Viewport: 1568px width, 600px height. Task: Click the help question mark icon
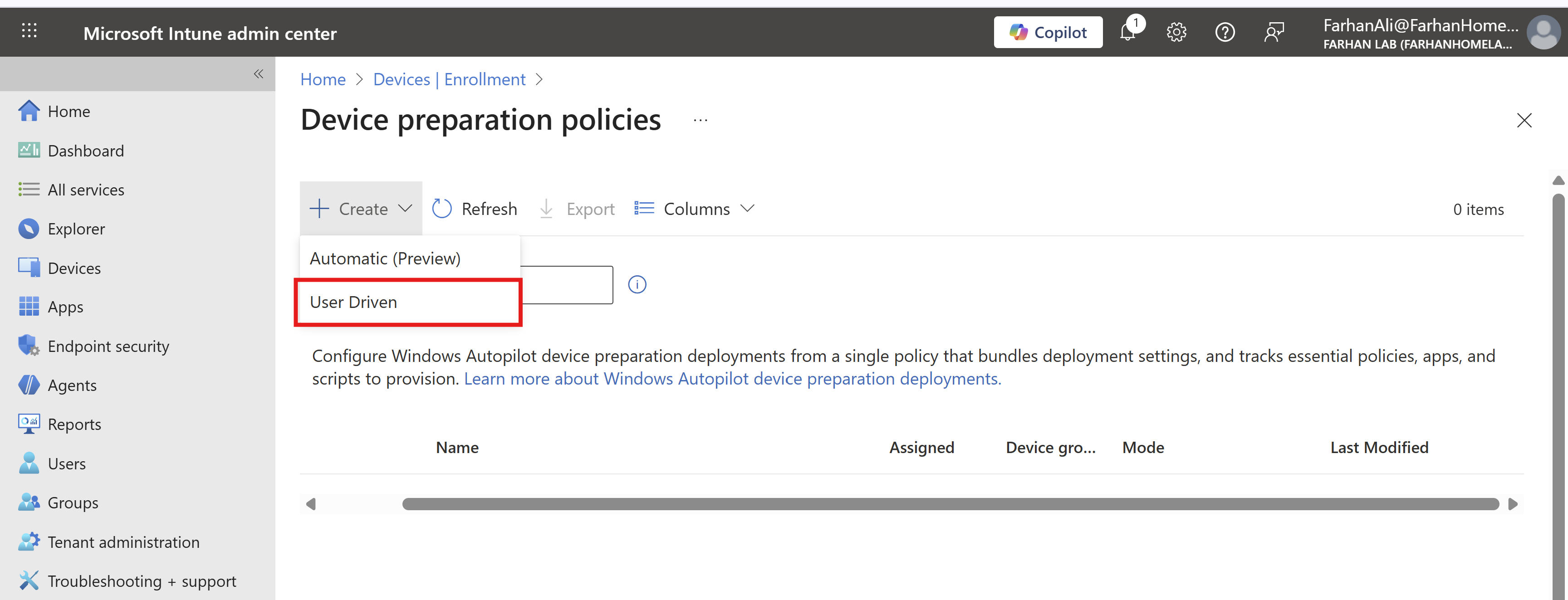1225,32
